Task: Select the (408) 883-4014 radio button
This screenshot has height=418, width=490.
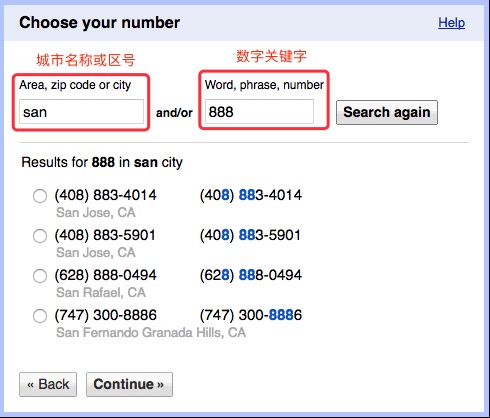Action: [x=40, y=196]
